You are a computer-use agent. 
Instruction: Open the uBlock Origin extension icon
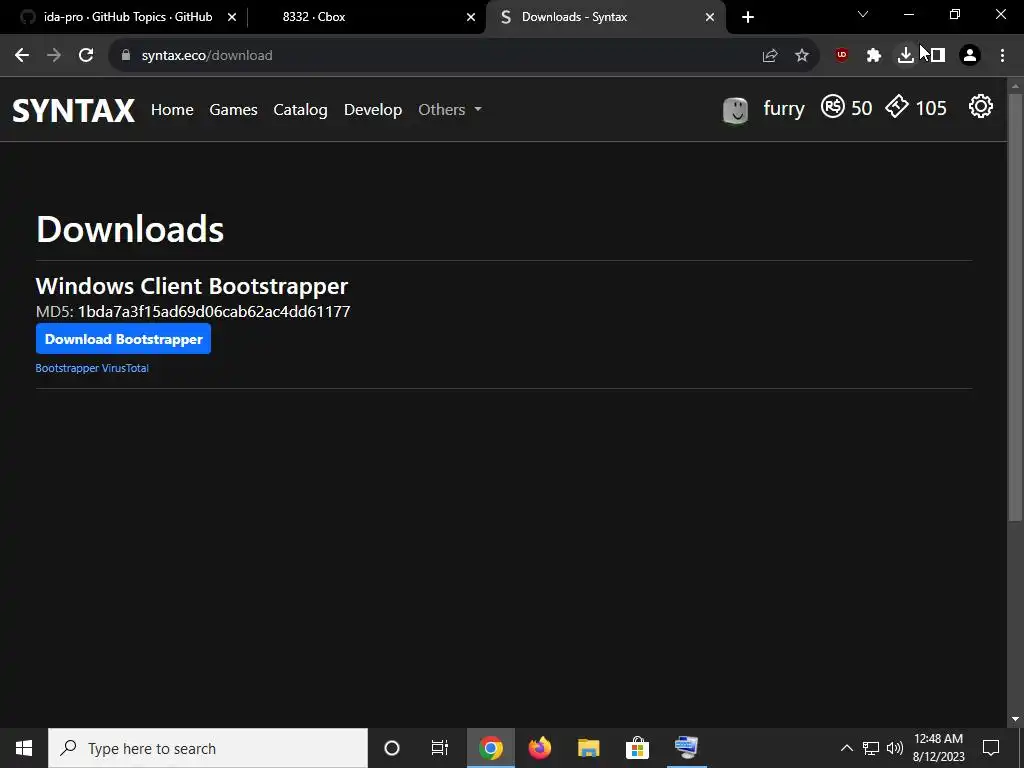(x=842, y=55)
